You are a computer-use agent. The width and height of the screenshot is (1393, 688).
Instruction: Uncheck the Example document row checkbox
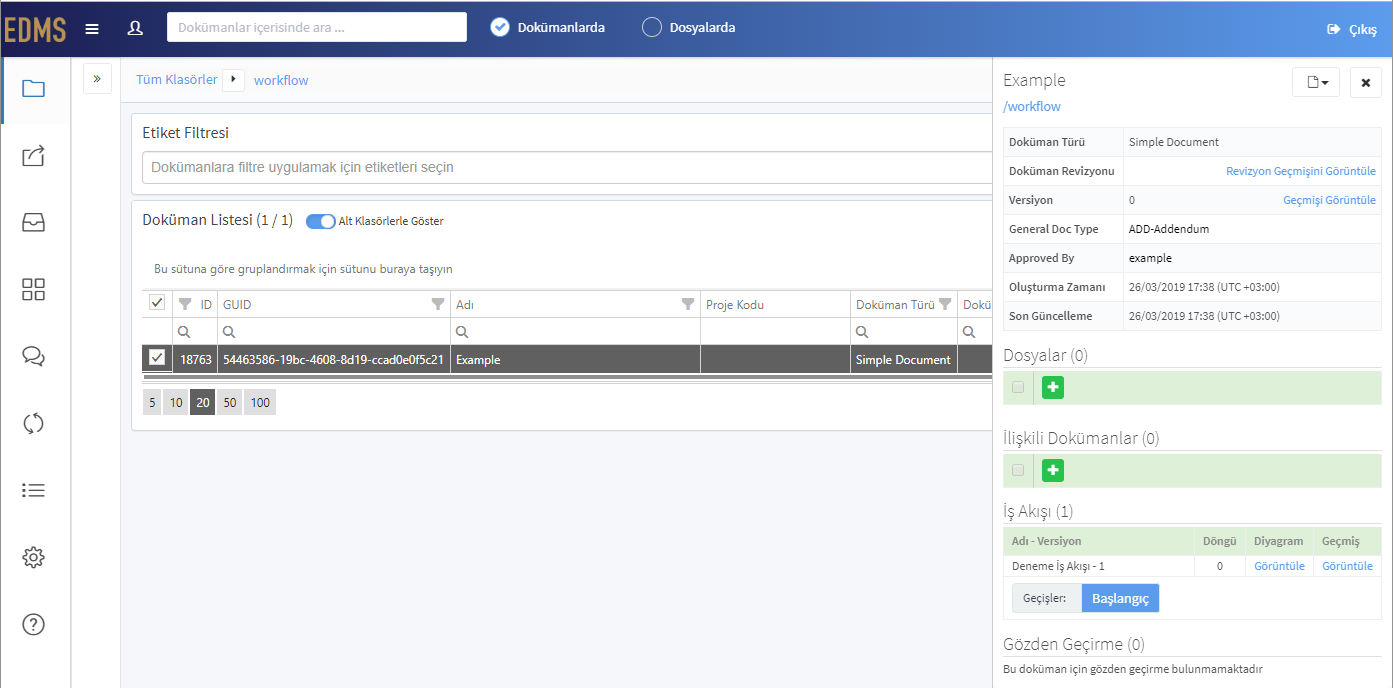(x=157, y=358)
